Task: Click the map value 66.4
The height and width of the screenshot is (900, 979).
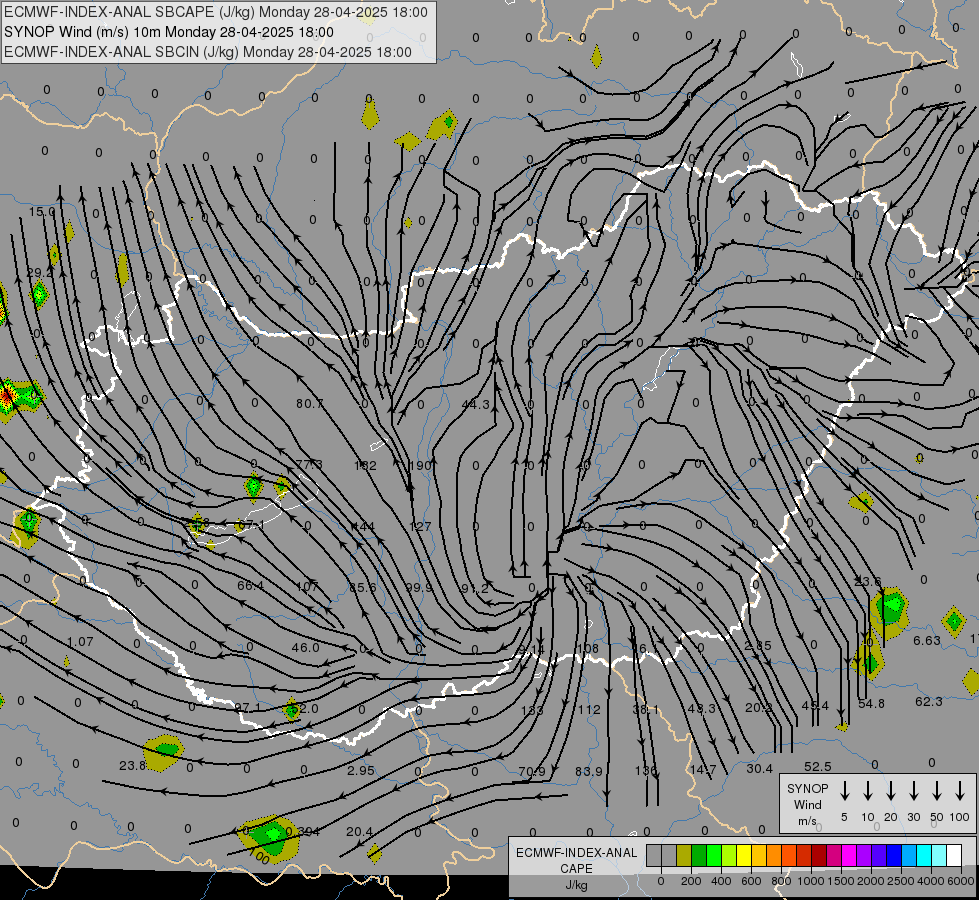Action: point(250,586)
